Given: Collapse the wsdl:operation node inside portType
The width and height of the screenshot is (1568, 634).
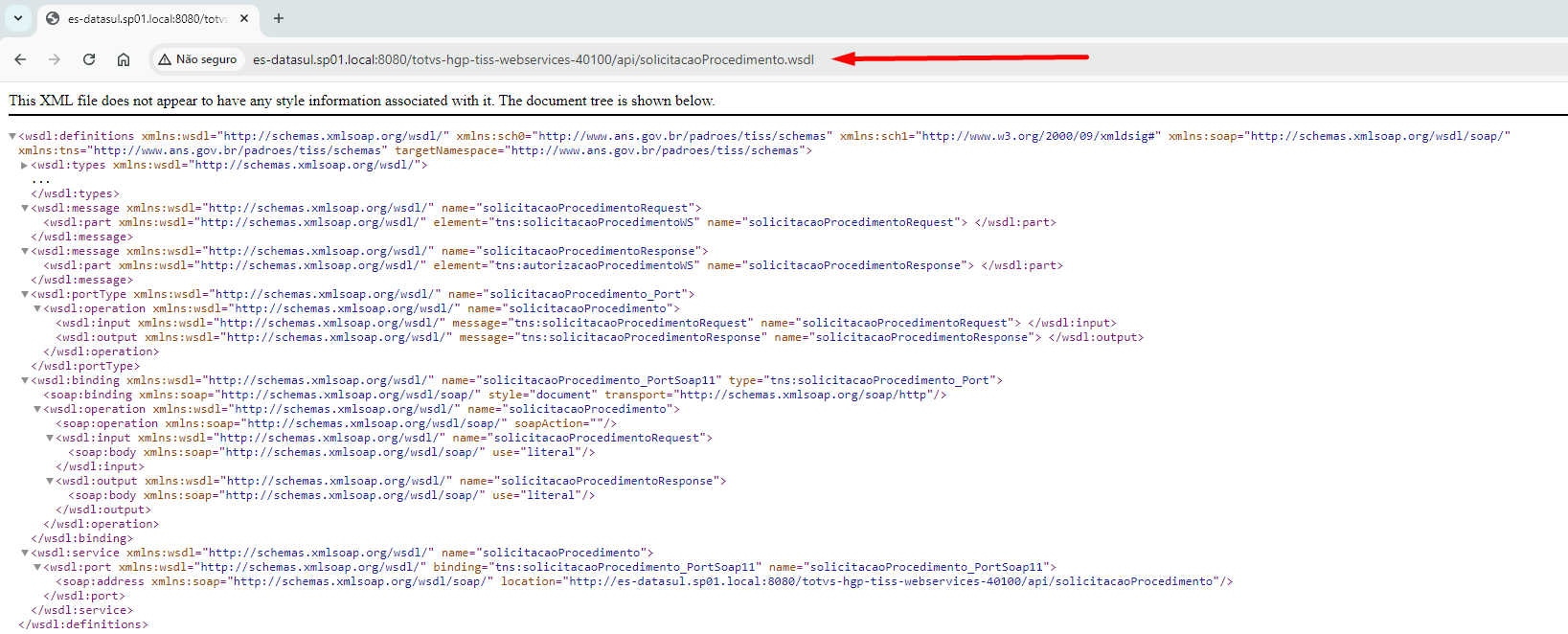Looking at the screenshot, I should [37, 308].
